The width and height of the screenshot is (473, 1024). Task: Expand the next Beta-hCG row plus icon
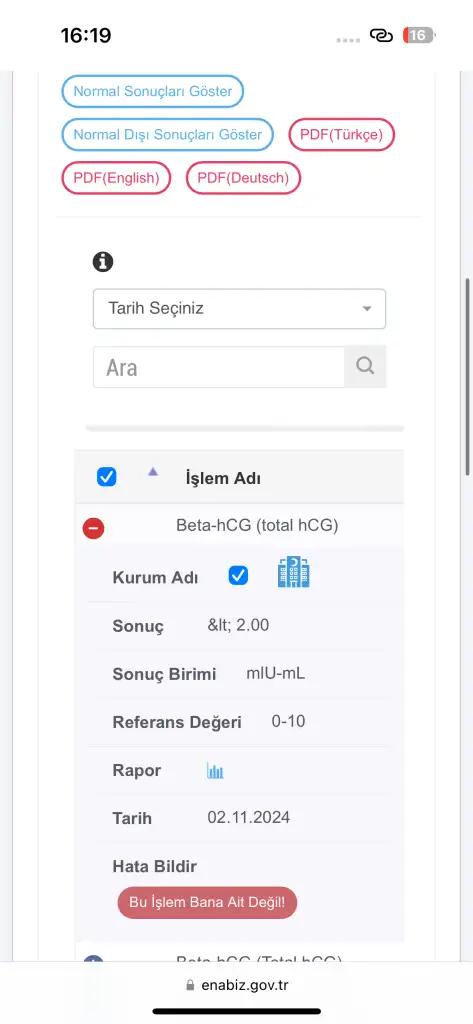(93, 959)
